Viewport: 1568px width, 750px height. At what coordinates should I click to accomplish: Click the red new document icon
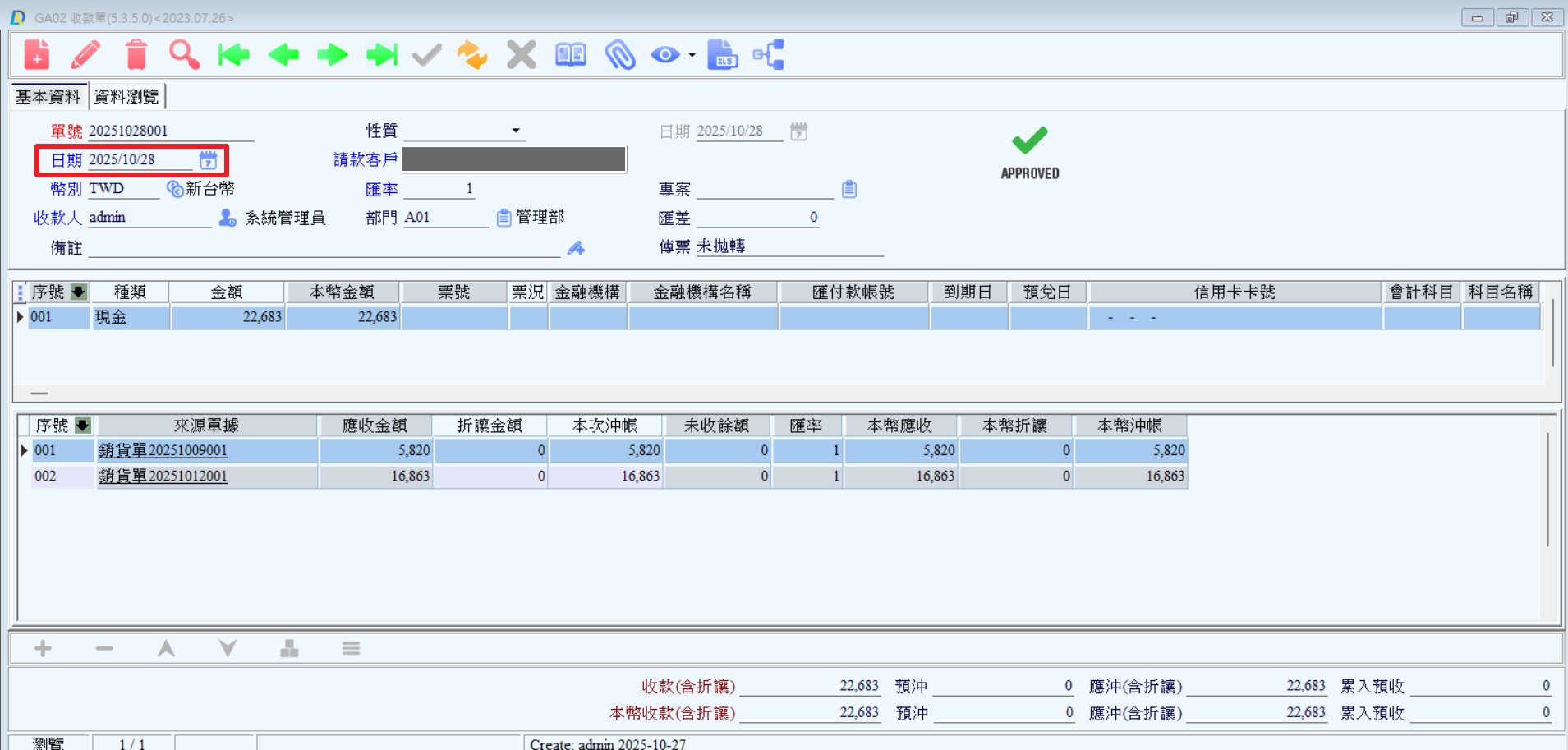point(37,55)
